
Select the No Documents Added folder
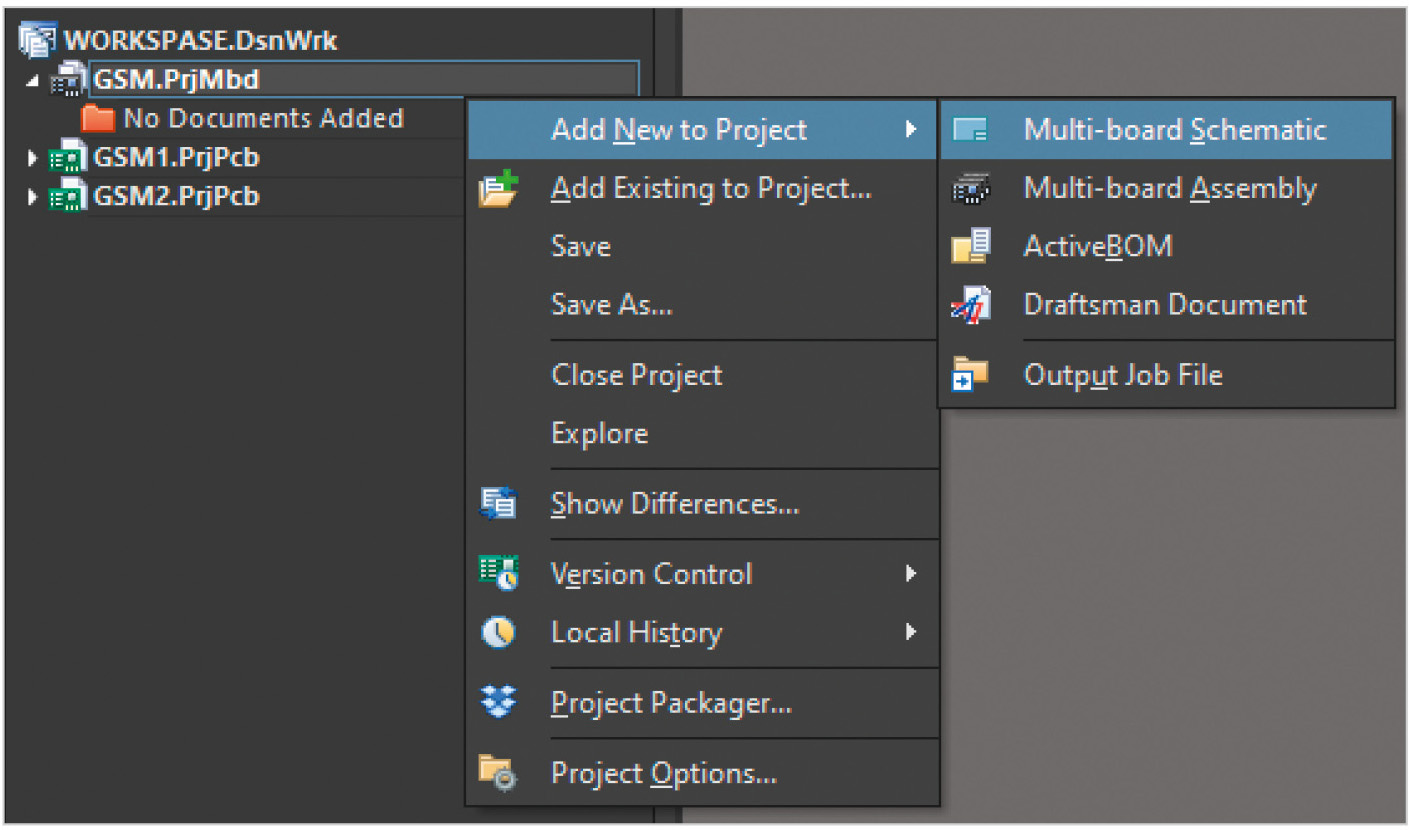262,119
